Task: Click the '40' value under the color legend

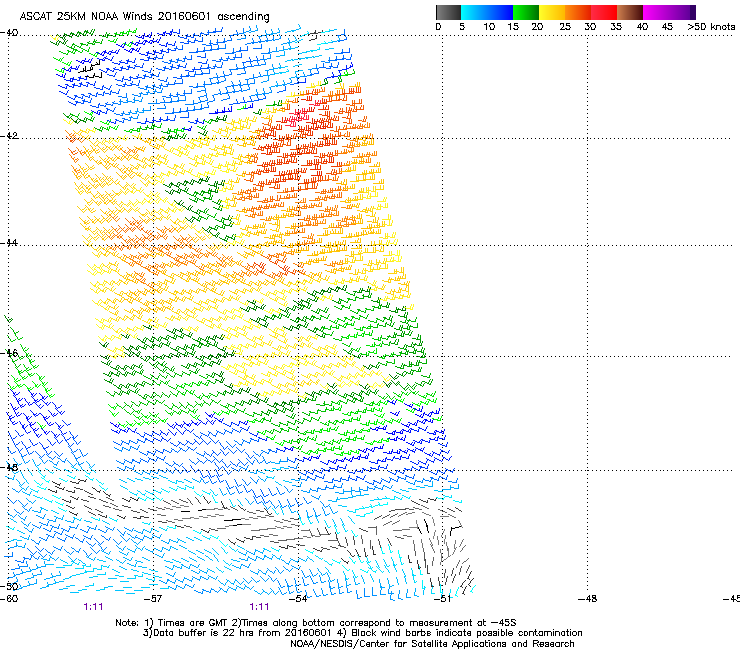Action: tap(642, 27)
